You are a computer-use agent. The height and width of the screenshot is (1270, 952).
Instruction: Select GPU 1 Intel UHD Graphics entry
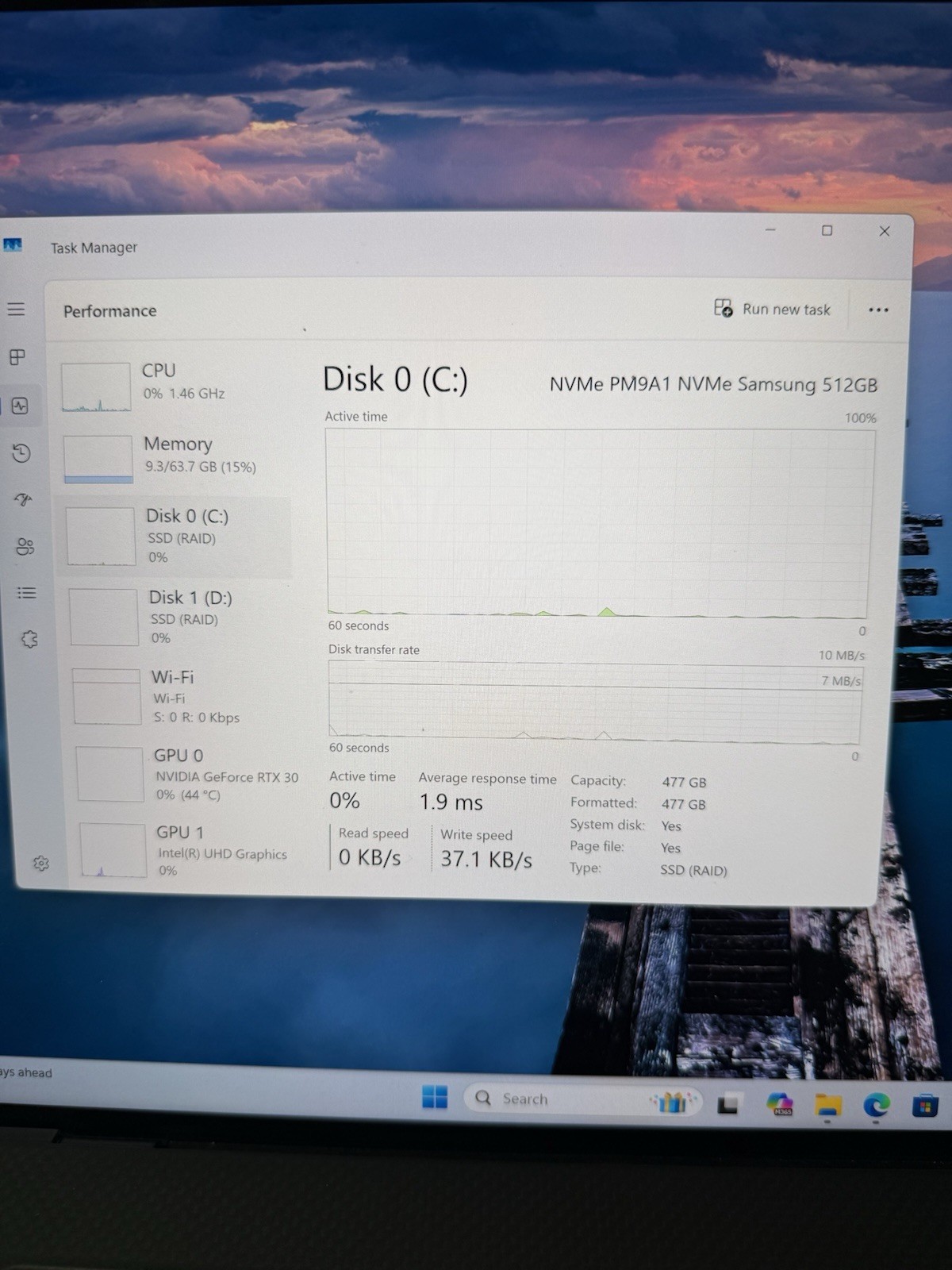pyautogui.click(x=190, y=850)
